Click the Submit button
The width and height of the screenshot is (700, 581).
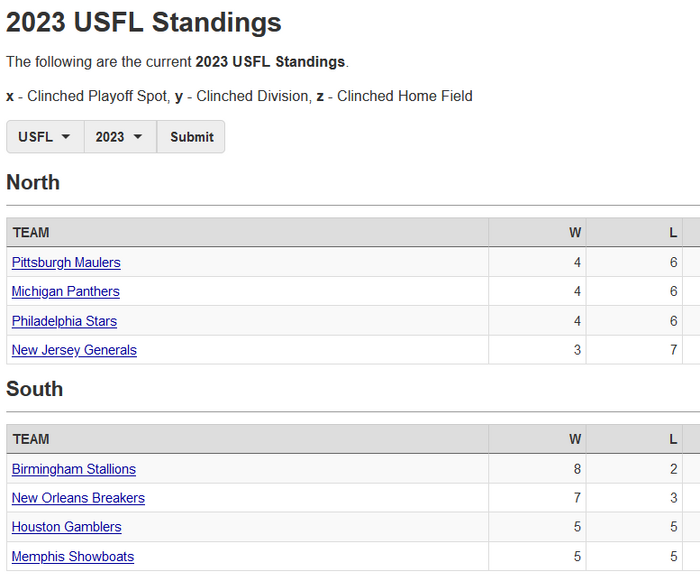(x=191, y=137)
